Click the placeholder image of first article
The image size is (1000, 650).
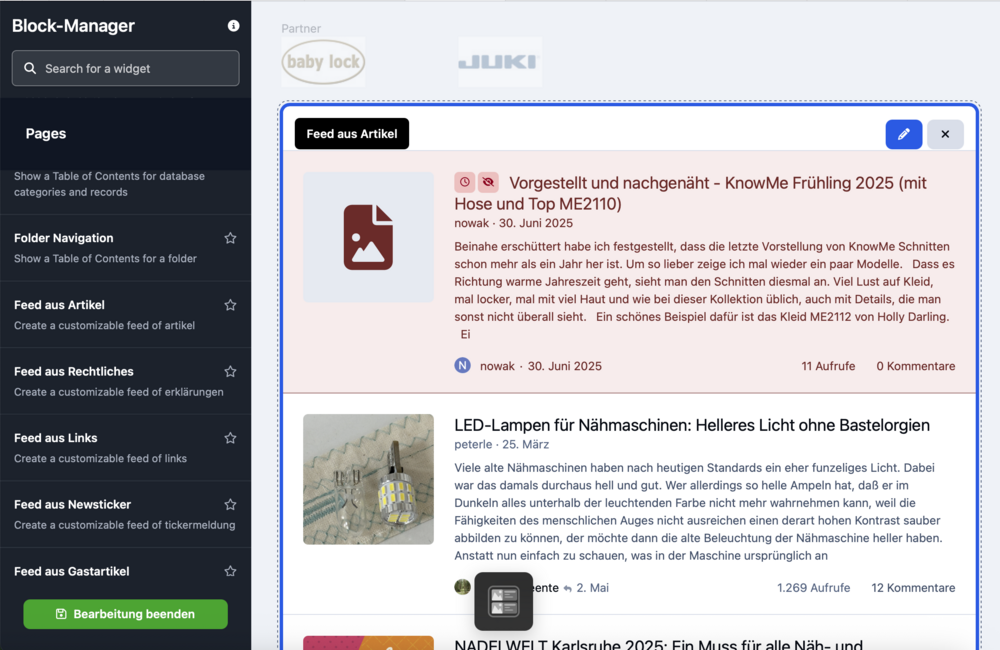[369, 237]
